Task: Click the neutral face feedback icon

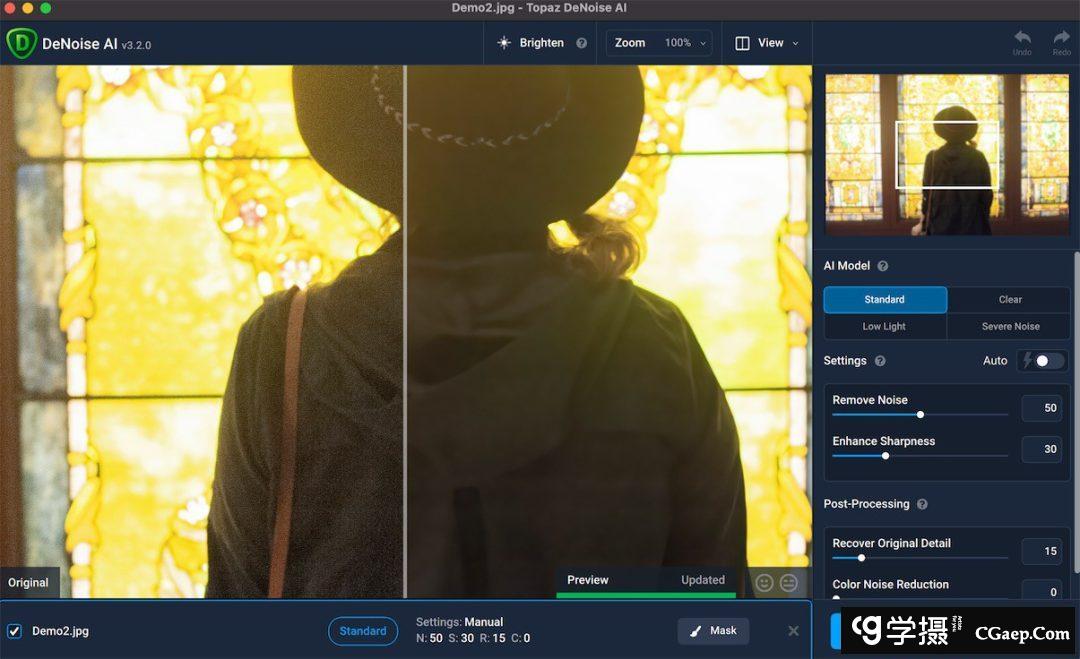Action: point(789,582)
